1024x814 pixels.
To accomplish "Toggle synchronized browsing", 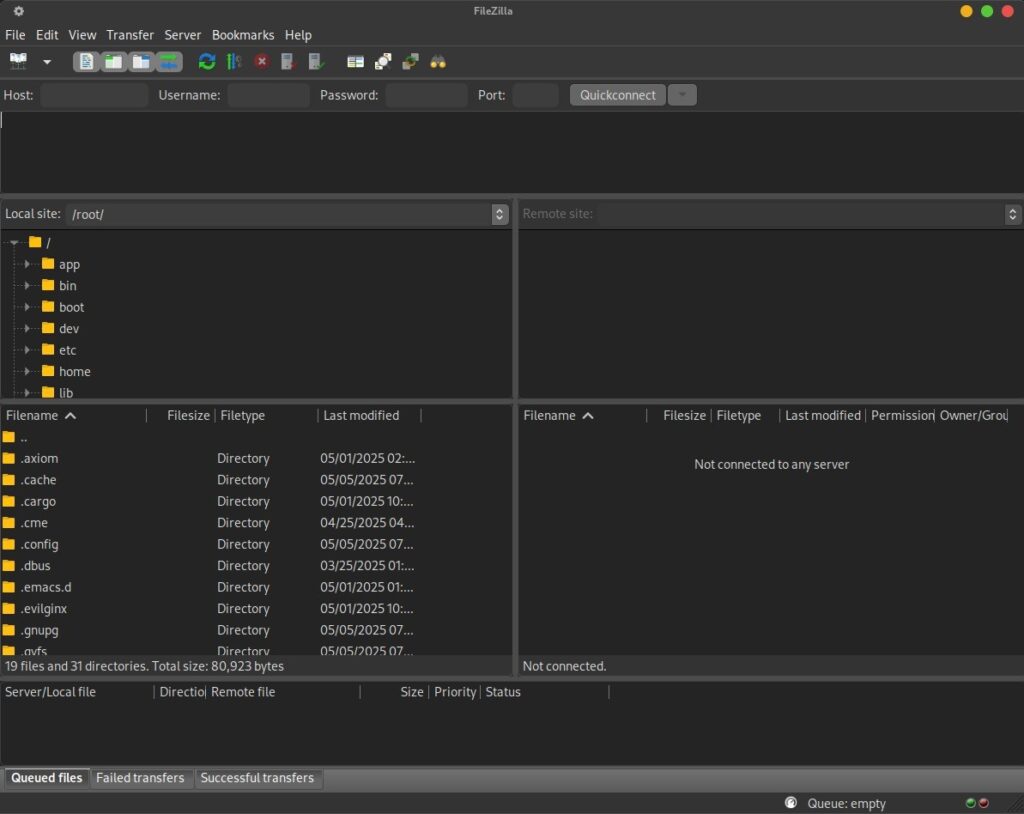I will (x=411, y=62).
